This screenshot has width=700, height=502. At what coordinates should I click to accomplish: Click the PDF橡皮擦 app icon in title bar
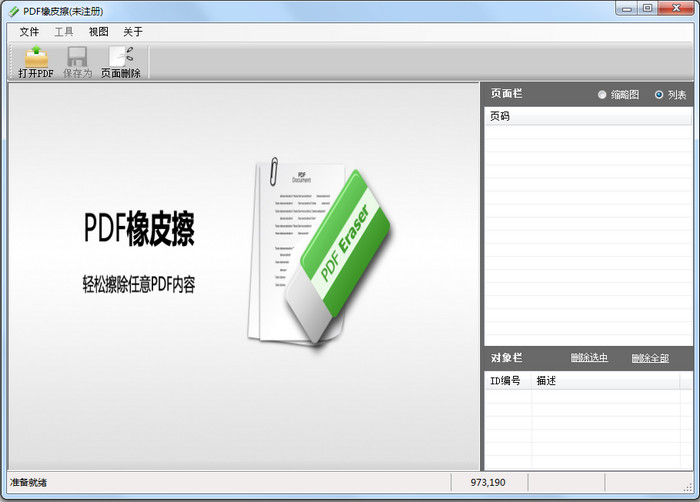pyautogui.click(x=14, y=11)
